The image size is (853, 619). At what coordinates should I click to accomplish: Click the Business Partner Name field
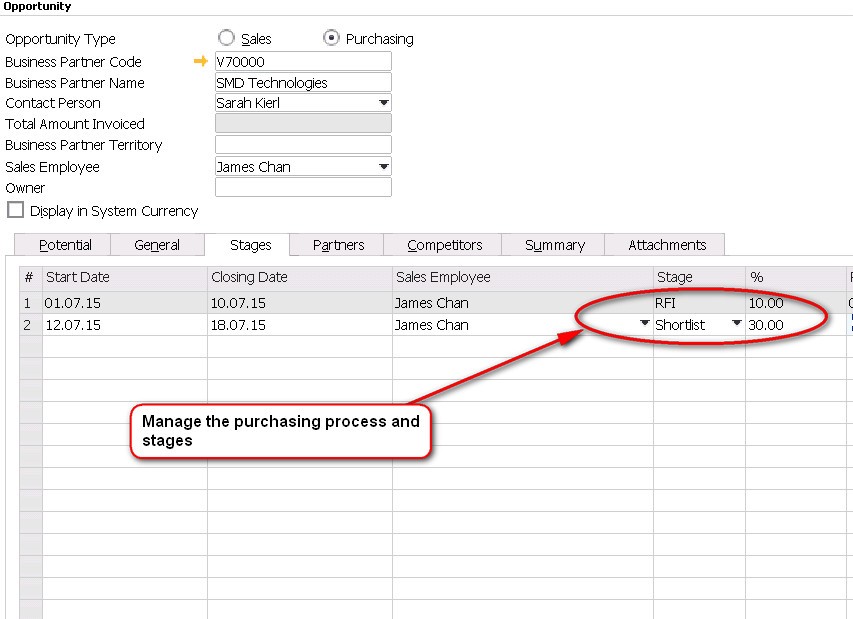coord(303,83)
